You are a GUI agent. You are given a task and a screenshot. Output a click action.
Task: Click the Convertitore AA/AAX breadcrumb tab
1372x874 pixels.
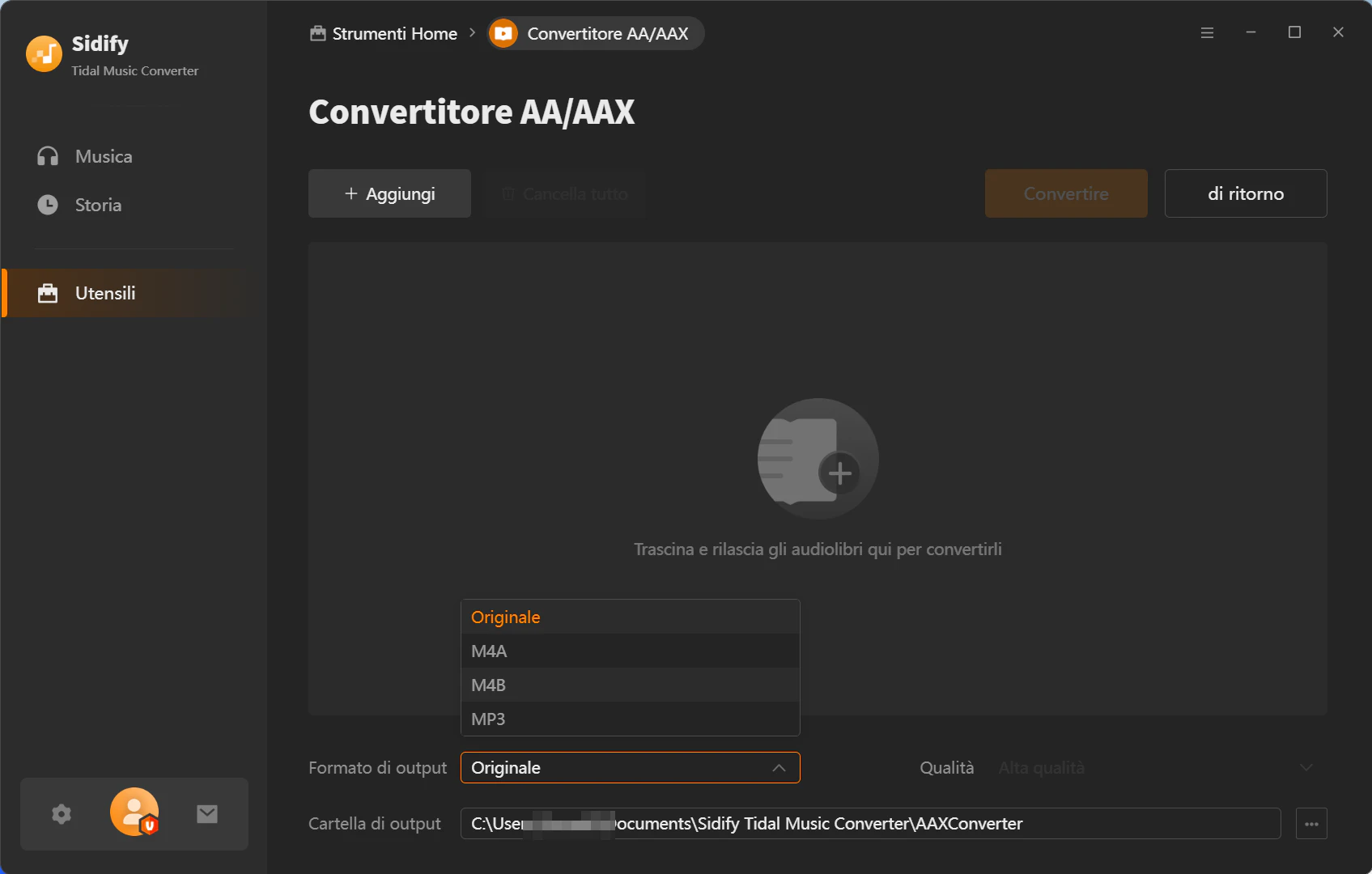pos(596,34)
